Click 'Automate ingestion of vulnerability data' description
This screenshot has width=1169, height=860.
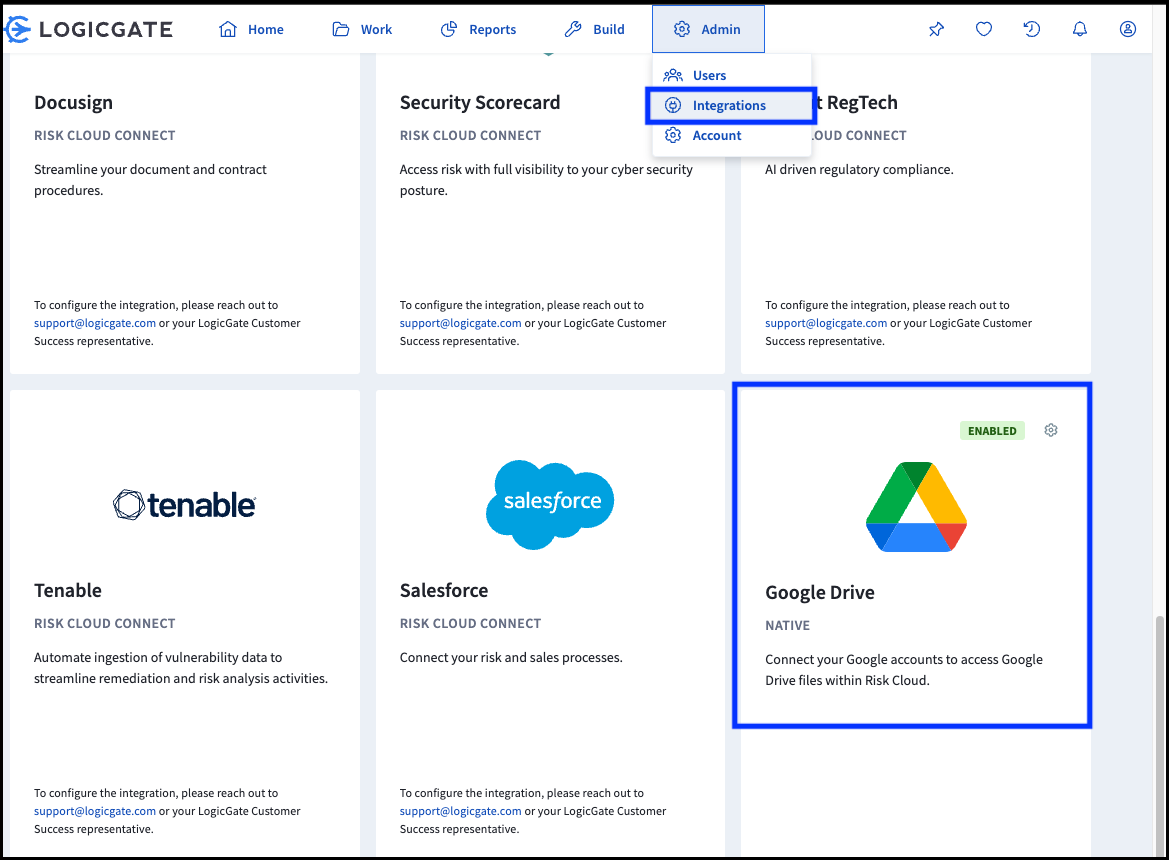coord(181,668)
